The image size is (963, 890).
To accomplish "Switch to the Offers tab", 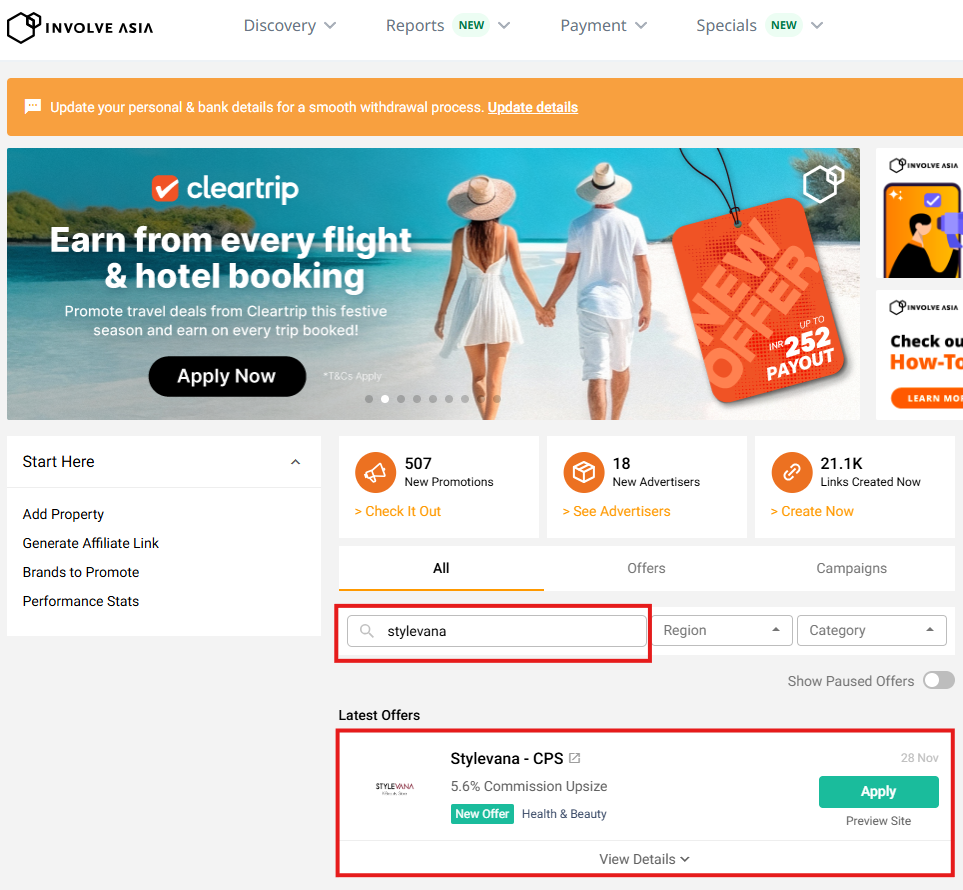I will [646, 568].
